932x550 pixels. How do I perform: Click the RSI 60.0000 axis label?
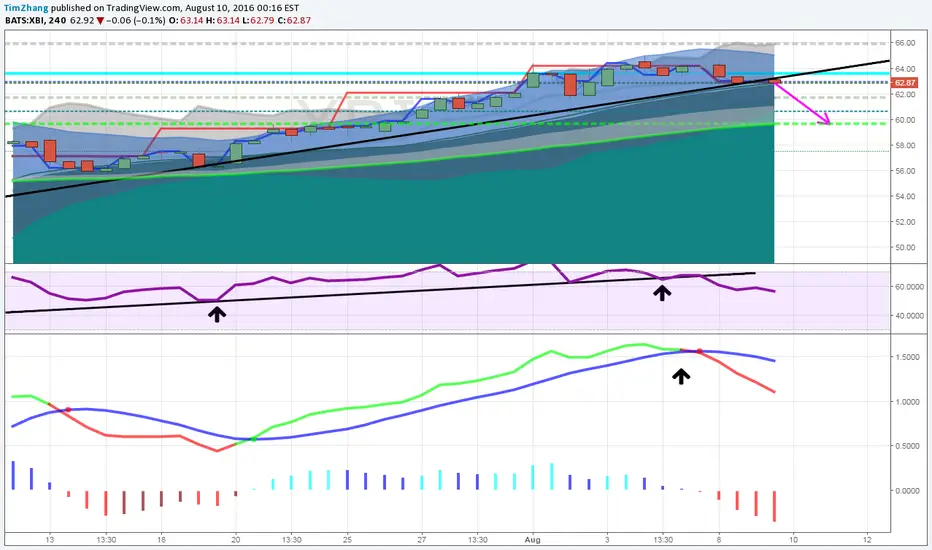point(909,287)
